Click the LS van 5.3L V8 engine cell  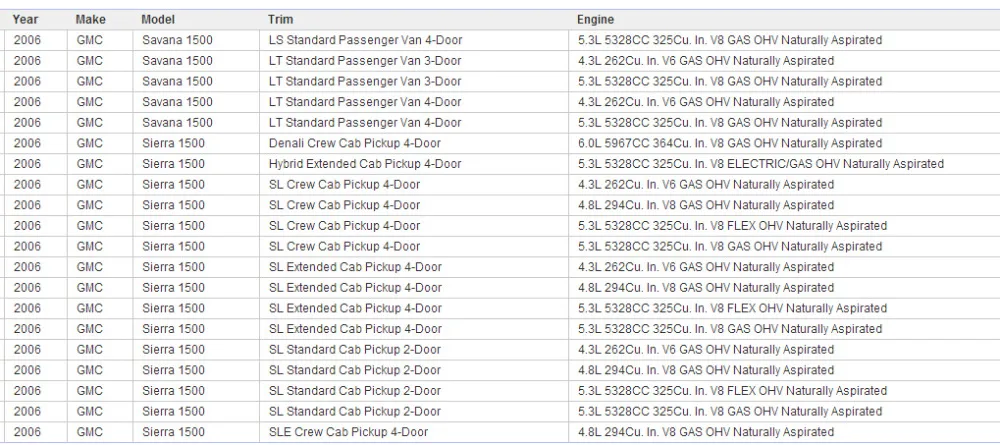784,40
